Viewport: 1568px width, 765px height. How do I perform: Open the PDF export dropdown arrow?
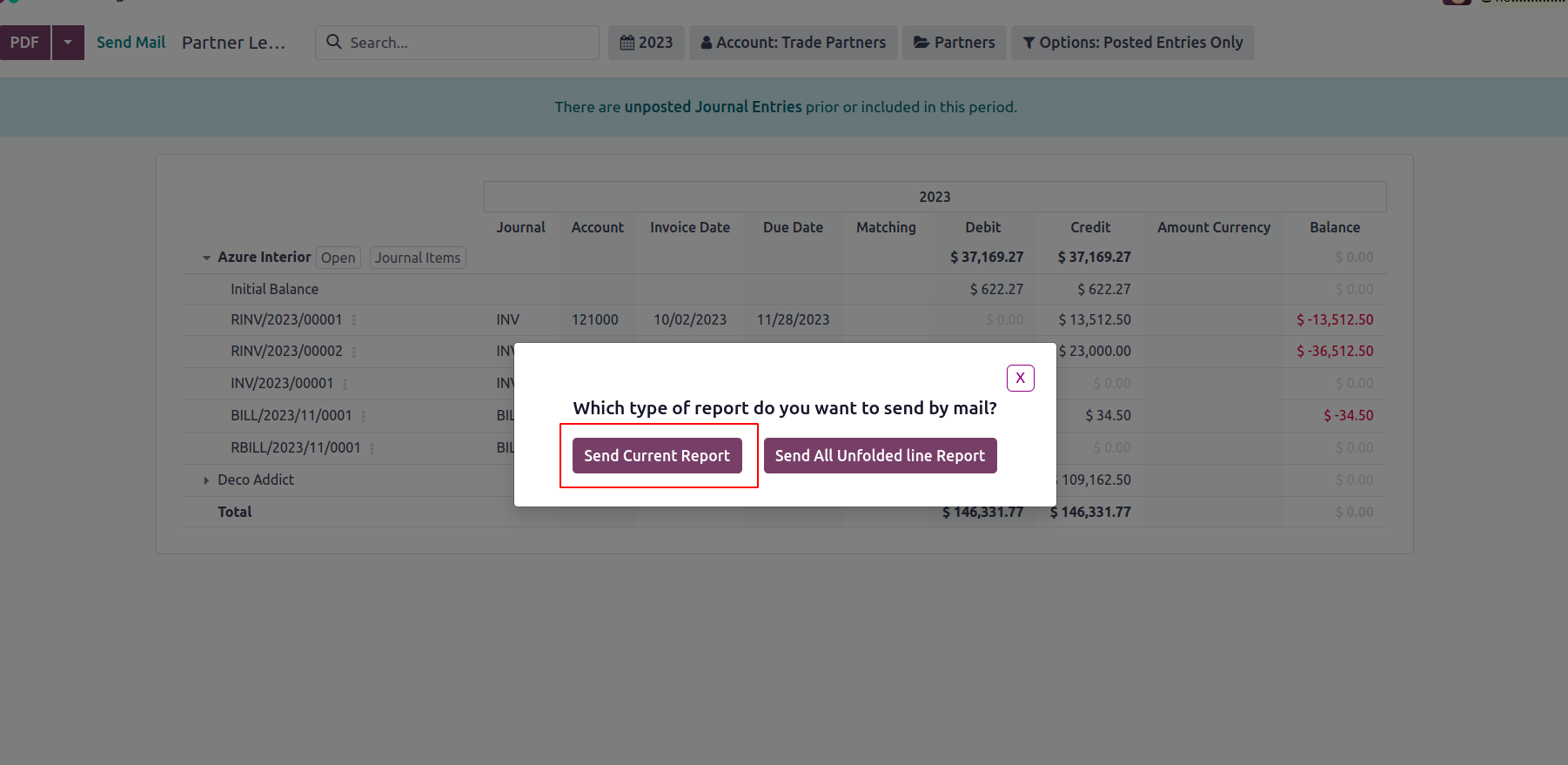click(x=68, y=43)
